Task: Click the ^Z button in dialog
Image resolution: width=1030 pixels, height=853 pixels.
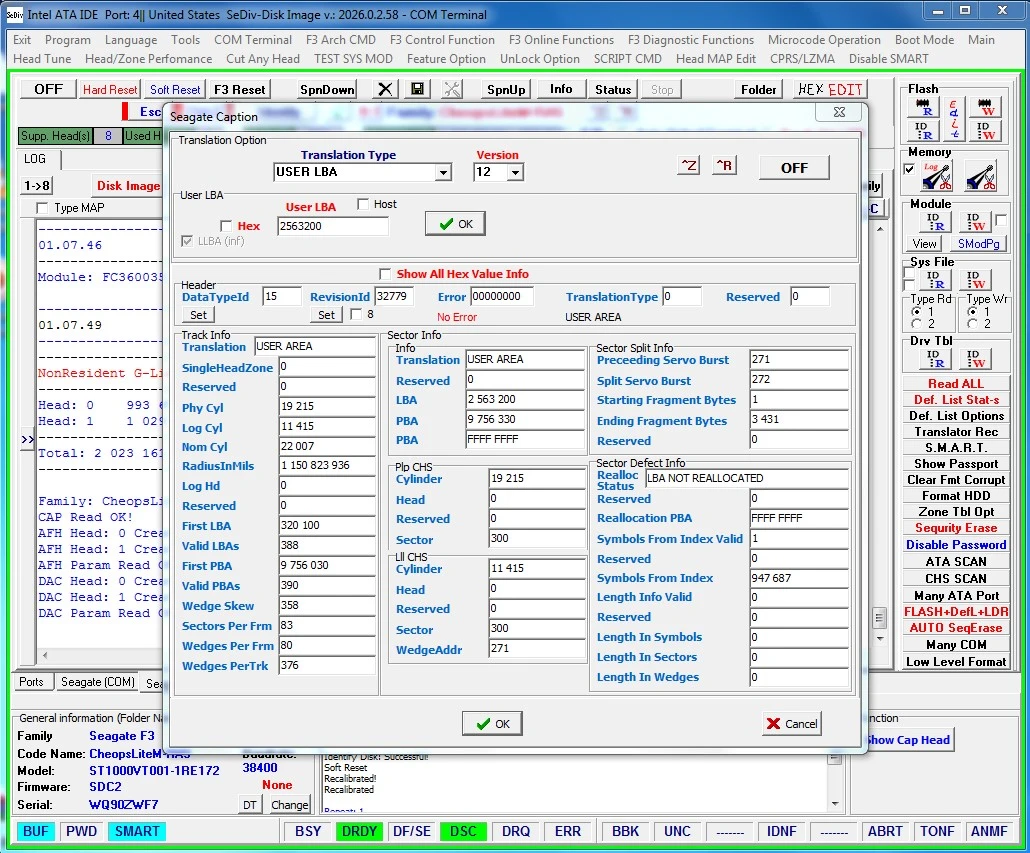Action: coord(688,165)
